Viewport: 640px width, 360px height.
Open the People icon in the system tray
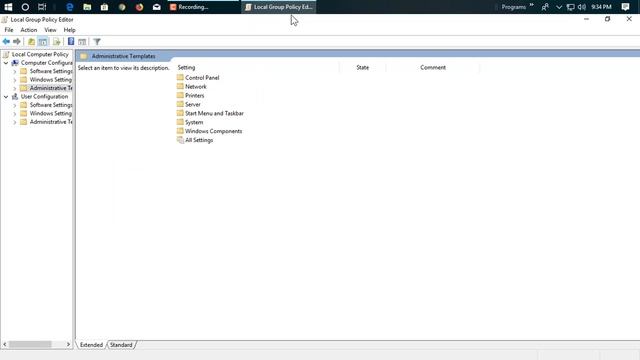click(x=545, y=7)
